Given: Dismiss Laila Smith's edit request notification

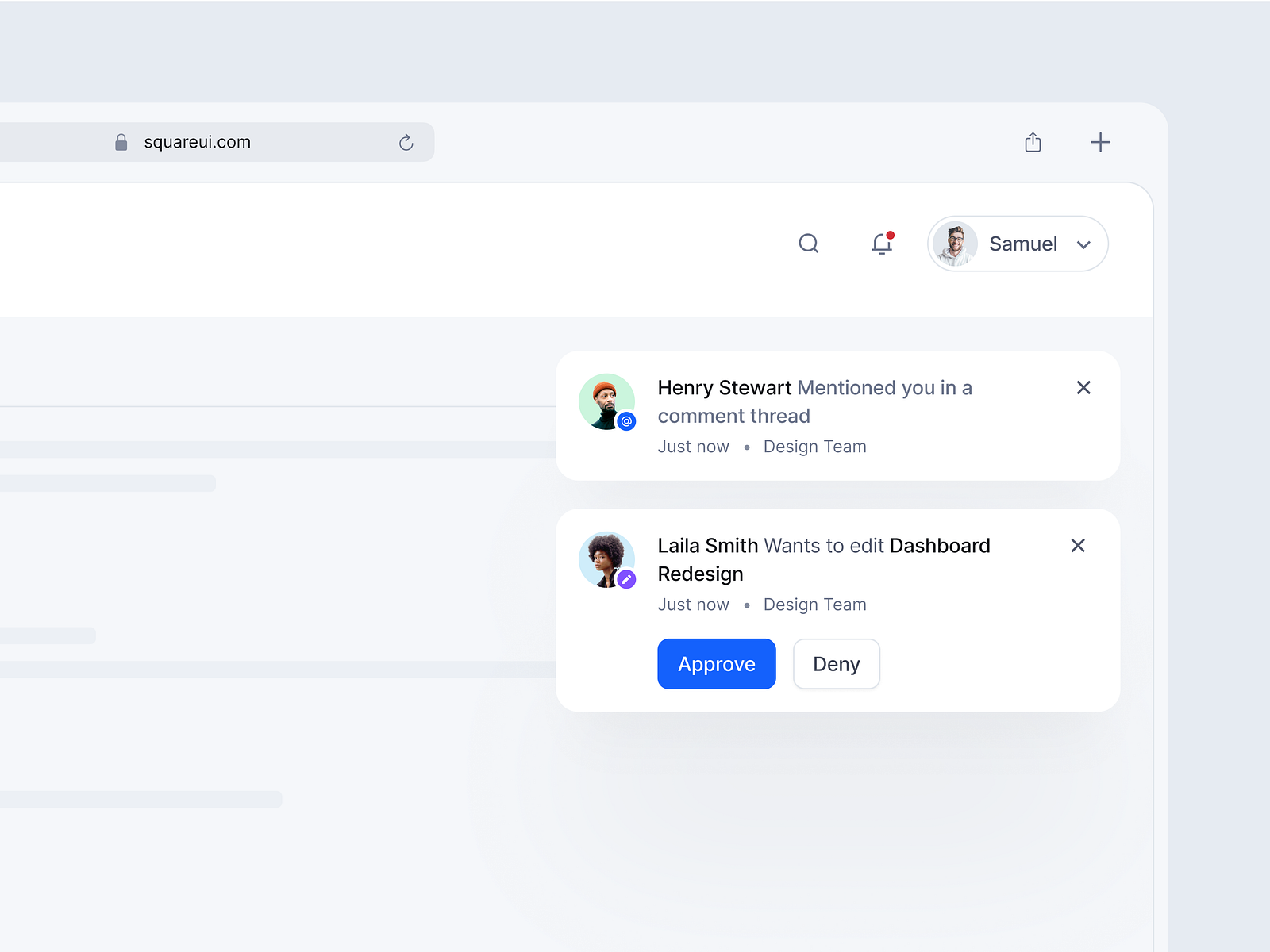Looking at the screenshot, I should (1078, 546).
